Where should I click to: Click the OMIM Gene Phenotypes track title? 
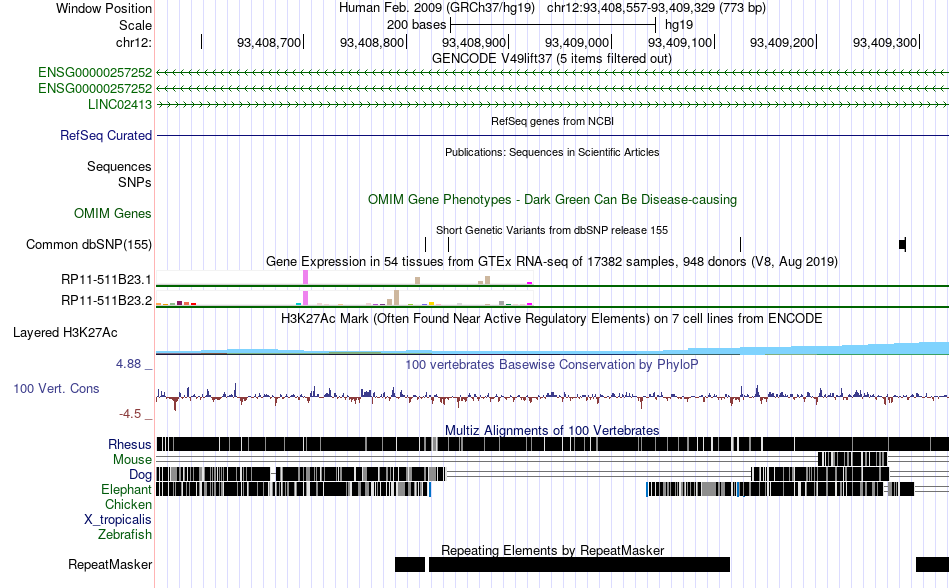tap(552, 199)
